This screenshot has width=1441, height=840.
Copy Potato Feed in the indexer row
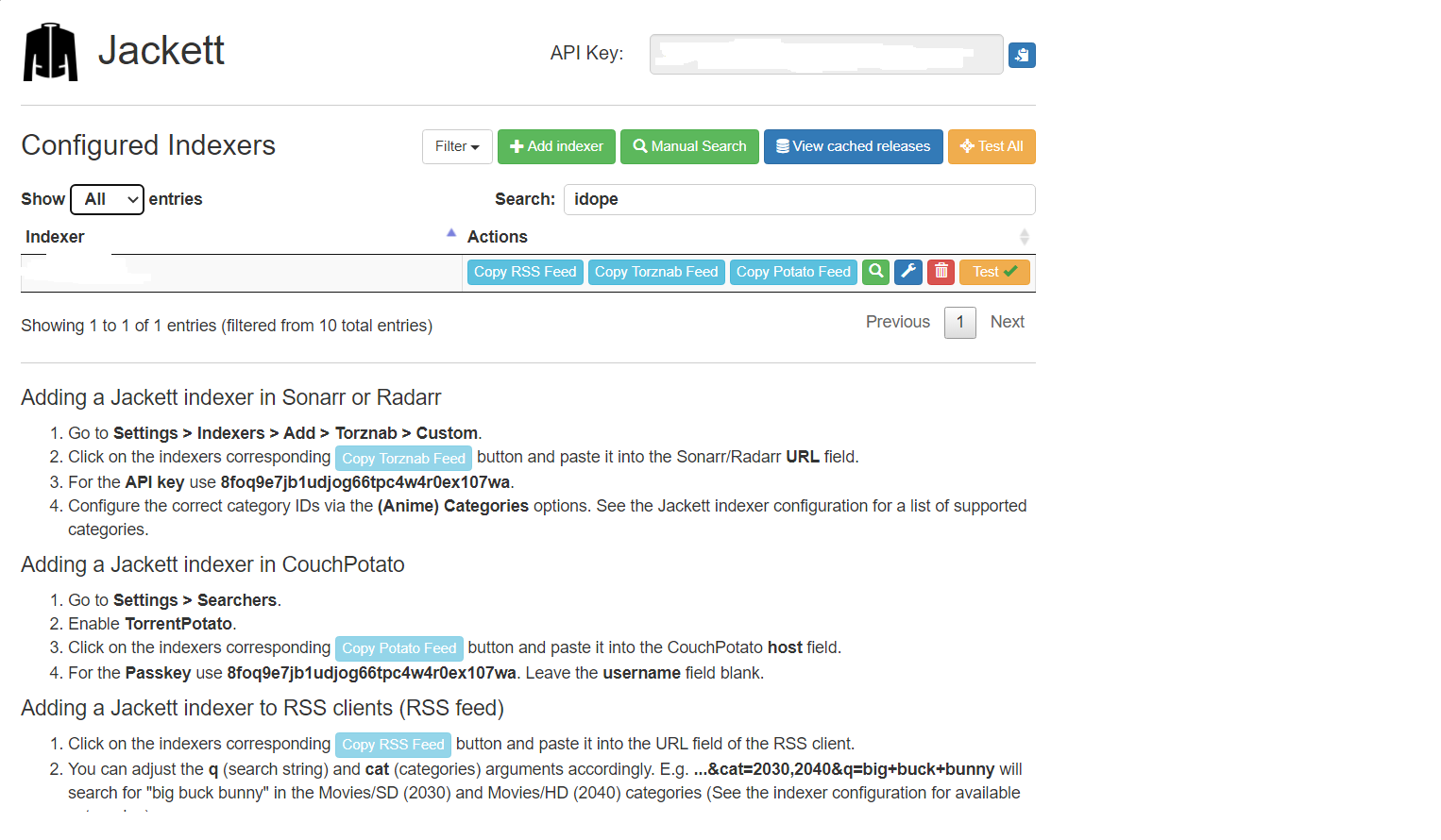click(x=793, y=272)
